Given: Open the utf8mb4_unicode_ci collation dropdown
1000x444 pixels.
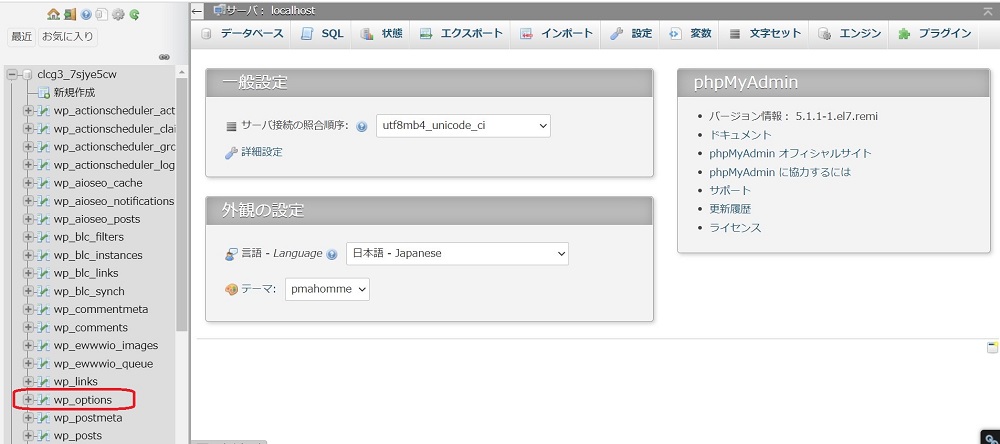Looking at the screenshot, I should (463, 126).
